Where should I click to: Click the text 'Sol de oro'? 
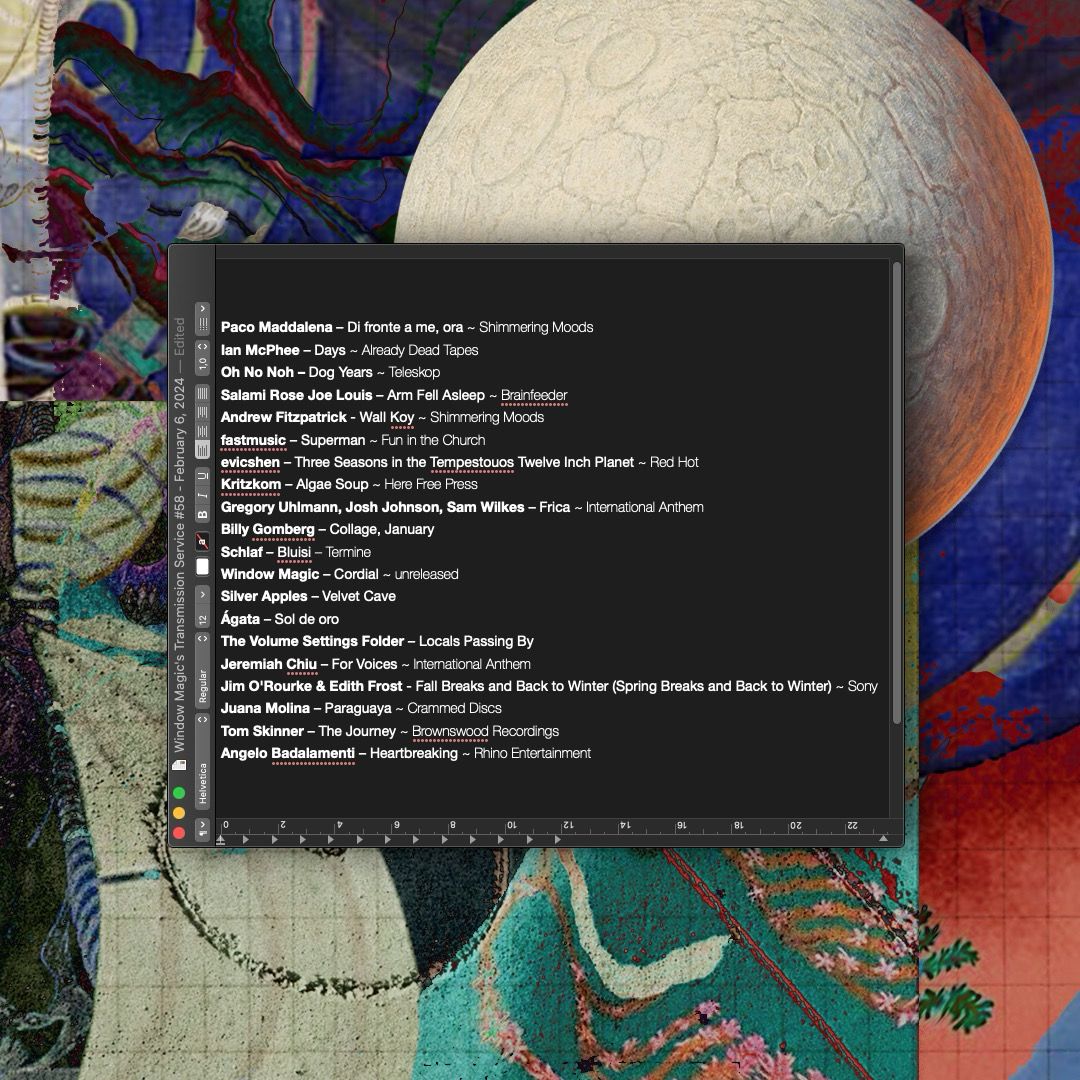pos(307,619)
